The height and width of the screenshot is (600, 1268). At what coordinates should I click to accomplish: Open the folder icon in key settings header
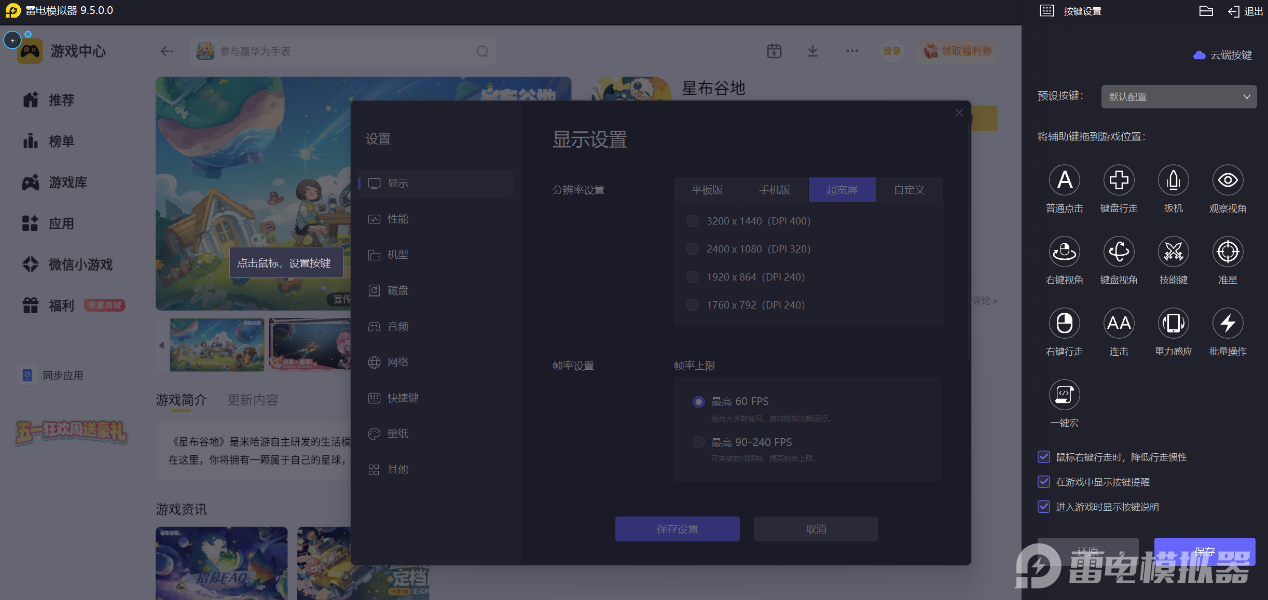tap(1206, 11)
